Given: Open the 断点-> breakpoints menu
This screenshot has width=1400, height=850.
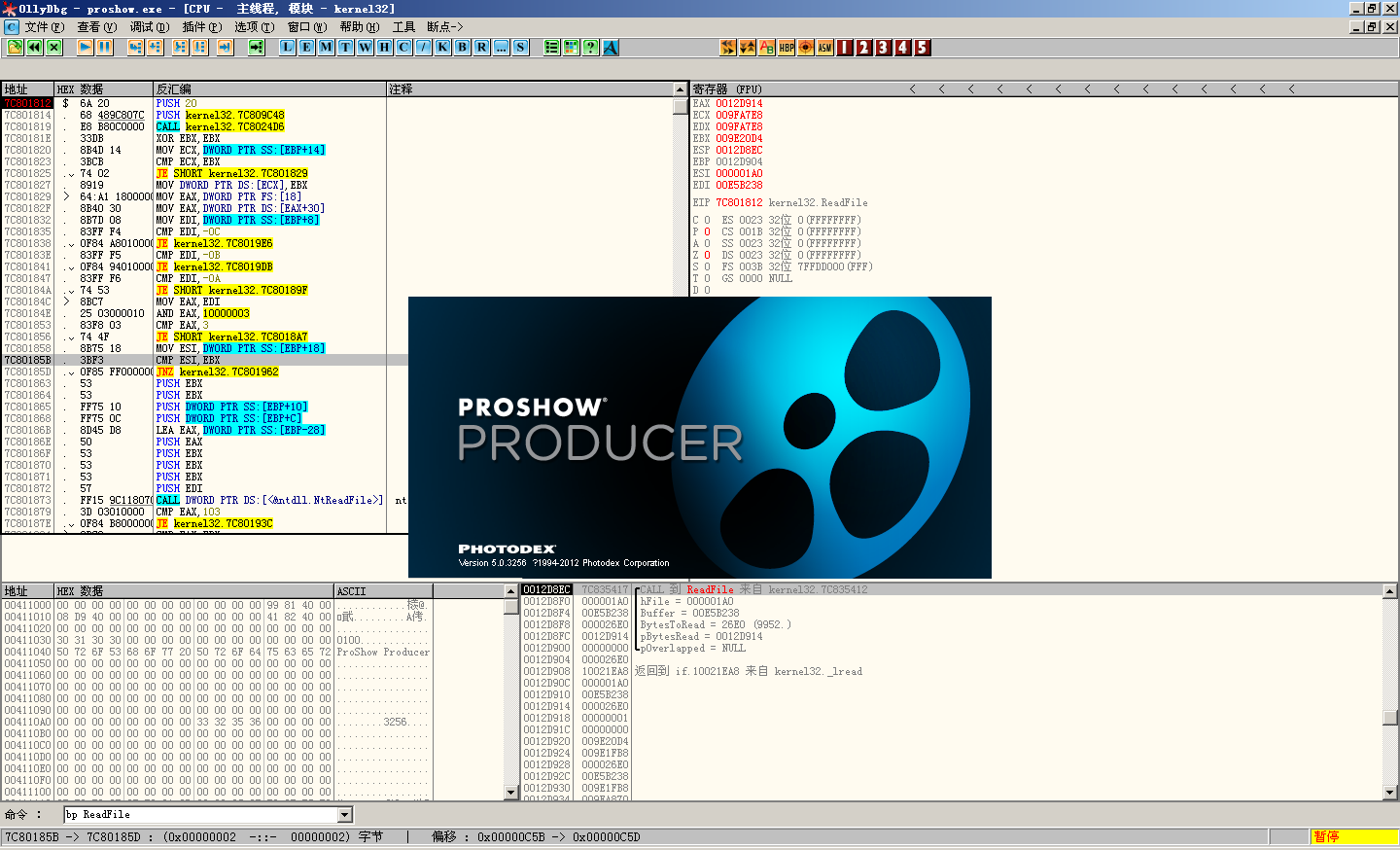Looking at the screenshot, I should (444, 27).
